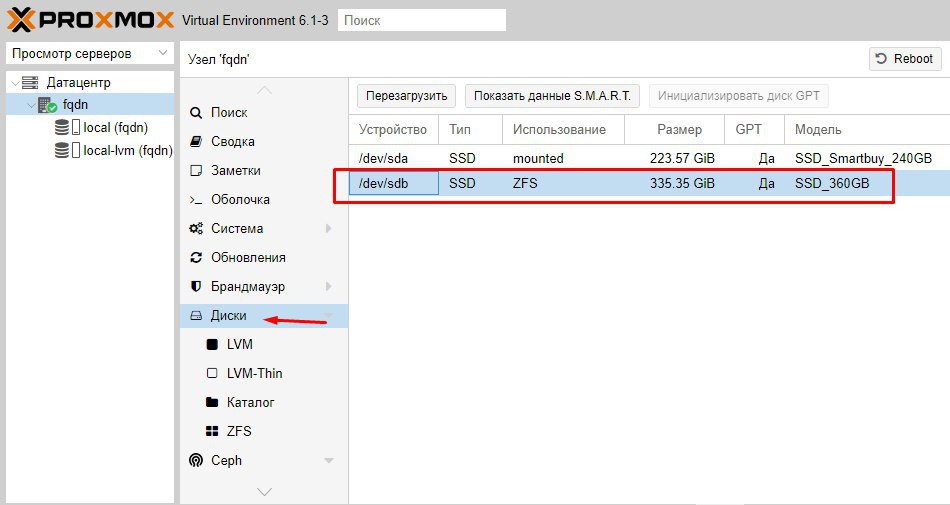Screen dimensions: 950x505
Task: Click the Датацентр server icon
Action: click(x=30, y=82)
